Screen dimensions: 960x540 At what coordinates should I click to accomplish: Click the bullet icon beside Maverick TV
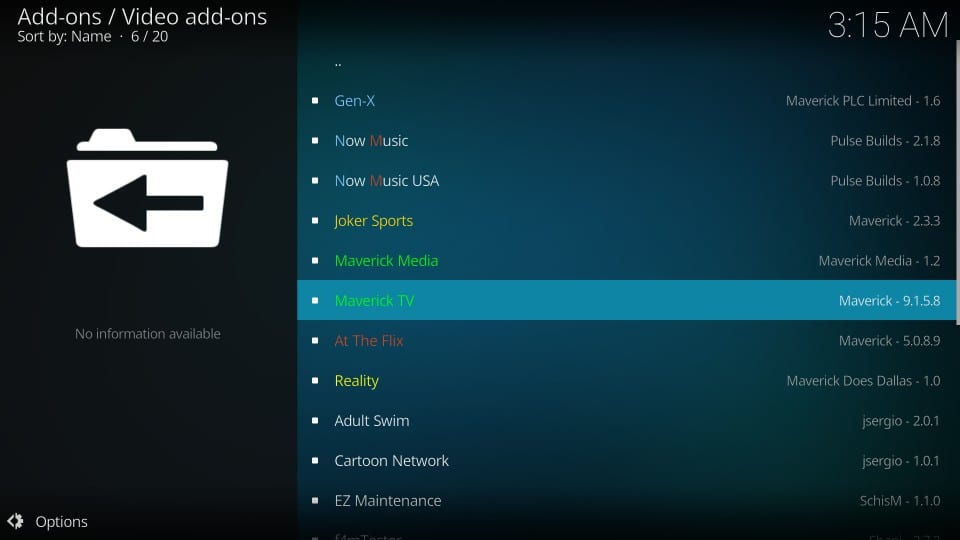315,300
